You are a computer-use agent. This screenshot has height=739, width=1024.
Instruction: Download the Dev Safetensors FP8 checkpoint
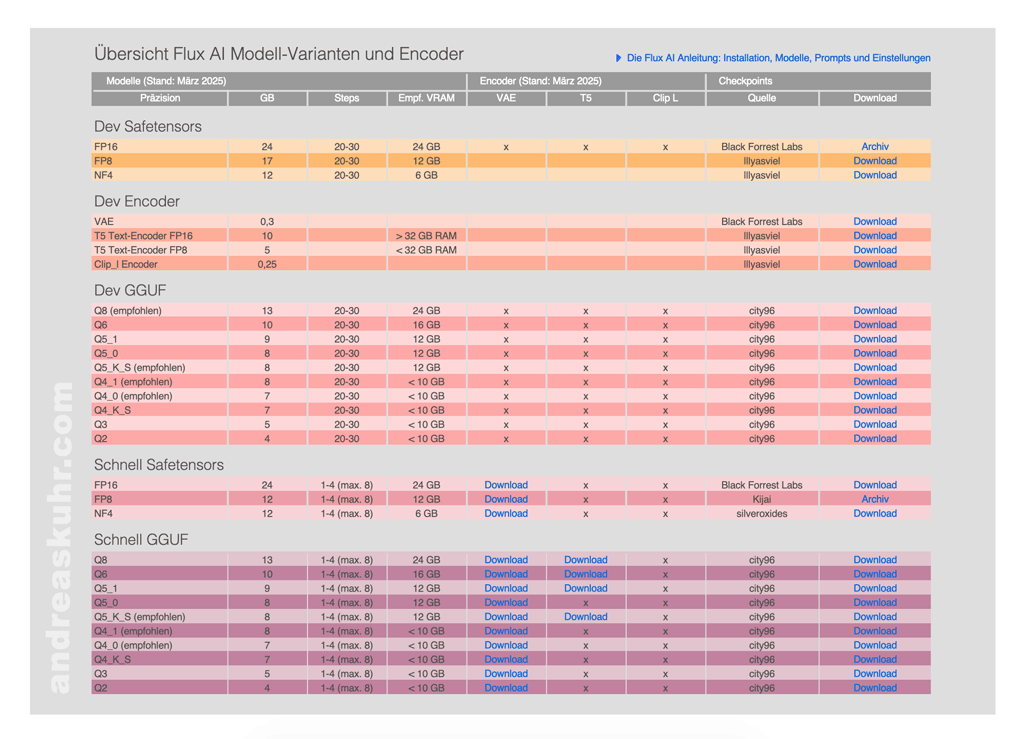[874, 161]
